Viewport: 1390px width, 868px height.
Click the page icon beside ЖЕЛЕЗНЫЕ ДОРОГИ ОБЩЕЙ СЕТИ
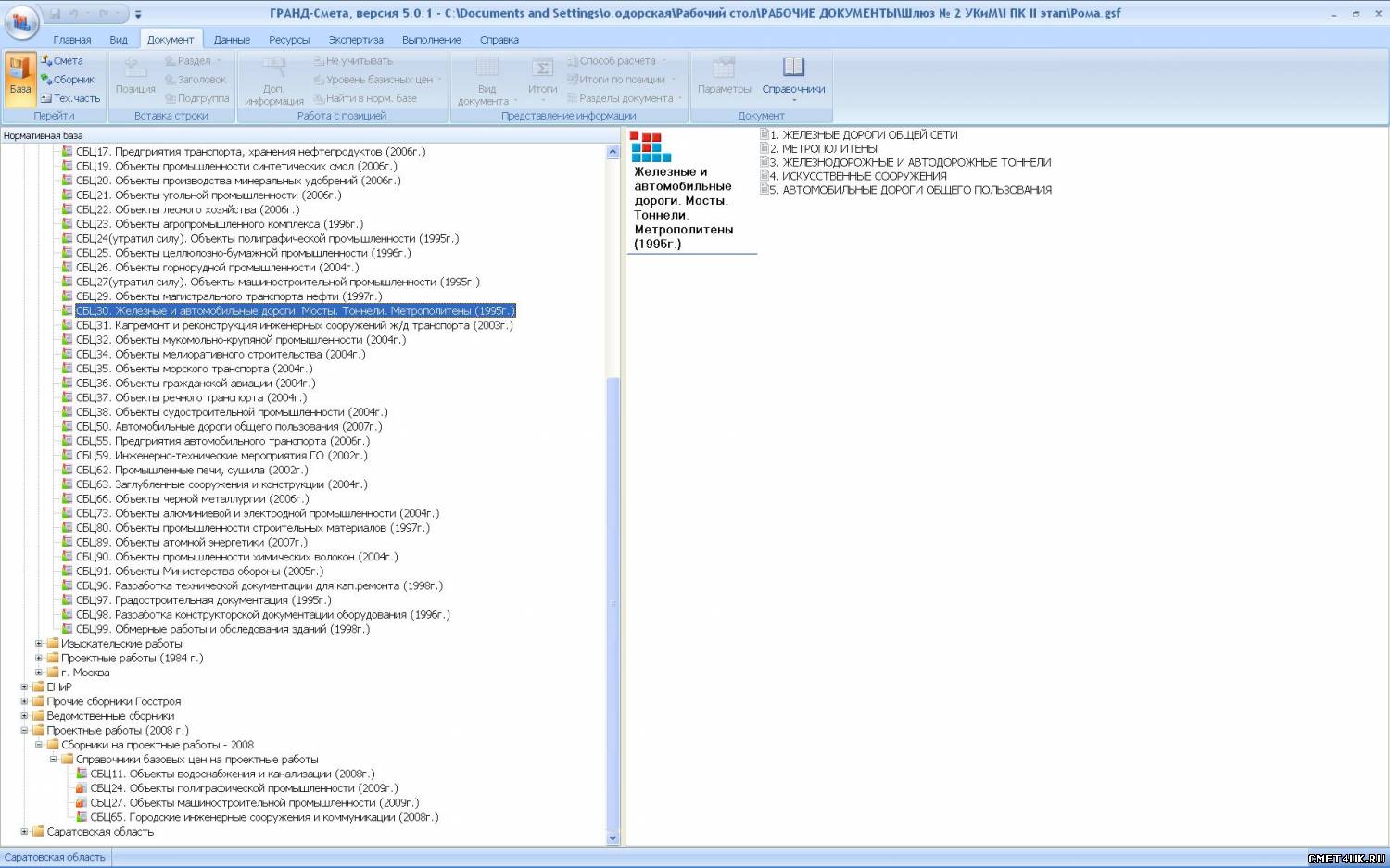coord(764,134)
